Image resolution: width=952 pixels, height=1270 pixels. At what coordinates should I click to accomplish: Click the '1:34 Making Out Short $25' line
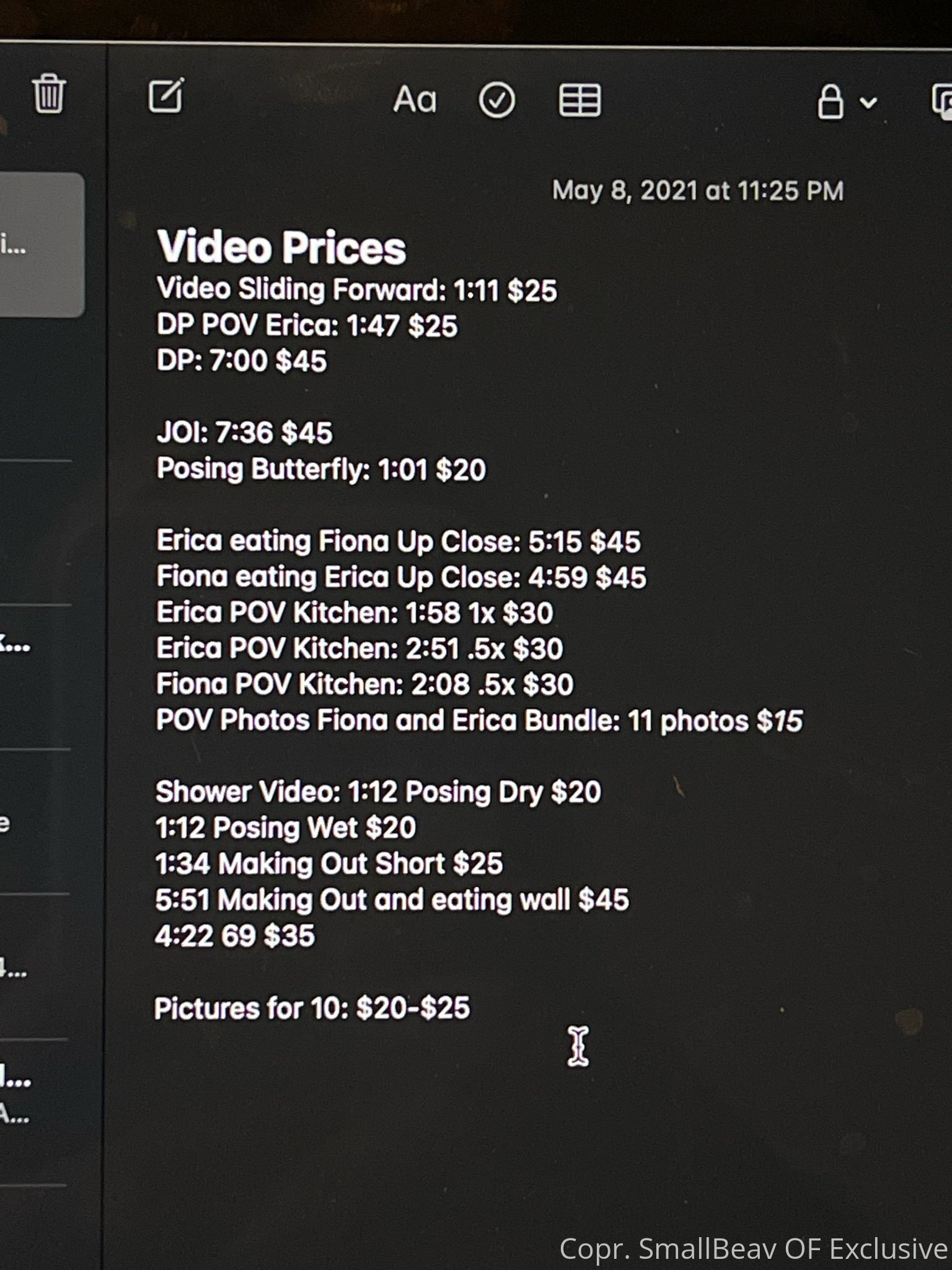click(x=328, y=864)
